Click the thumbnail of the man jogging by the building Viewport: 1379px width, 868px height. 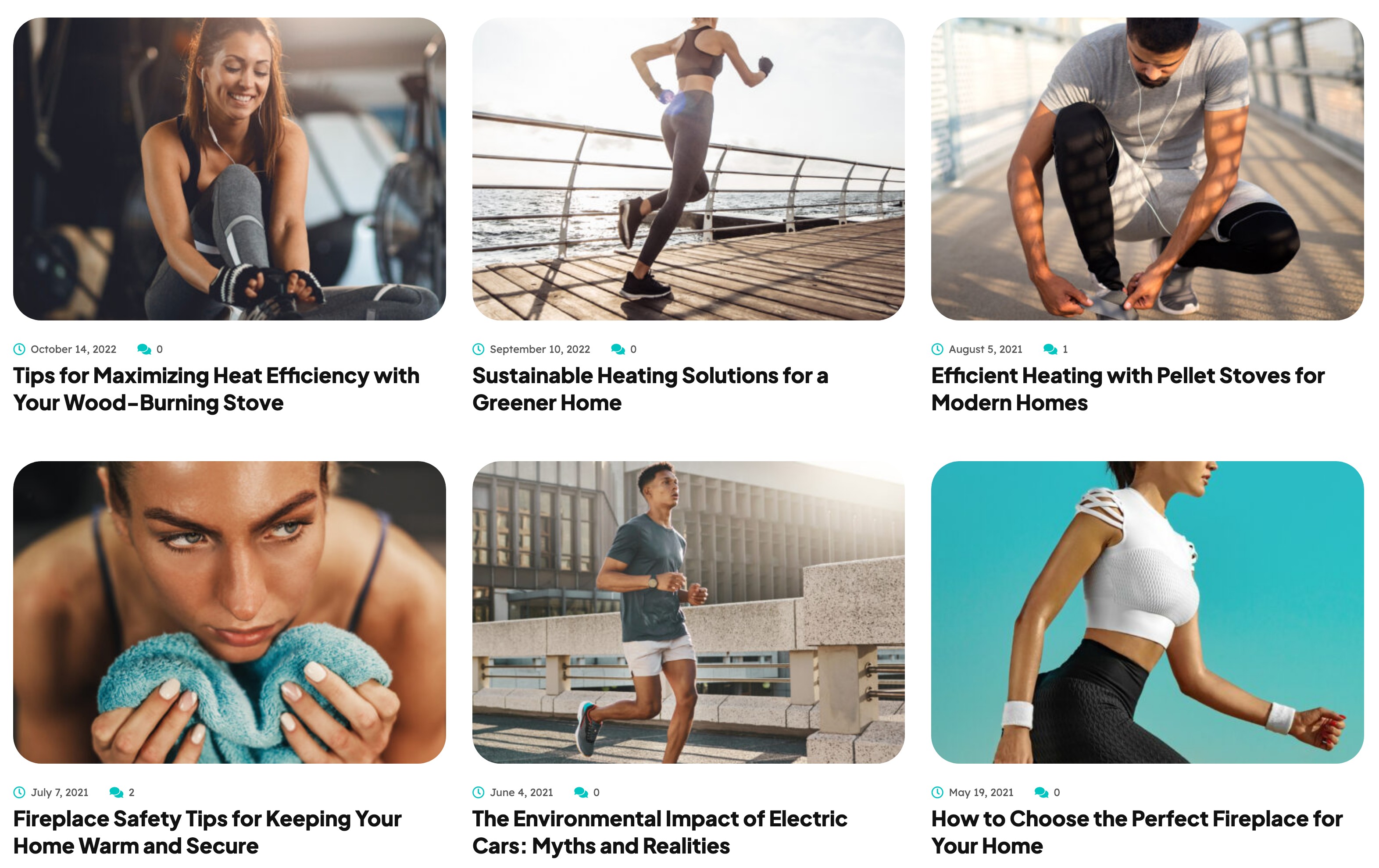pos(688,612)
